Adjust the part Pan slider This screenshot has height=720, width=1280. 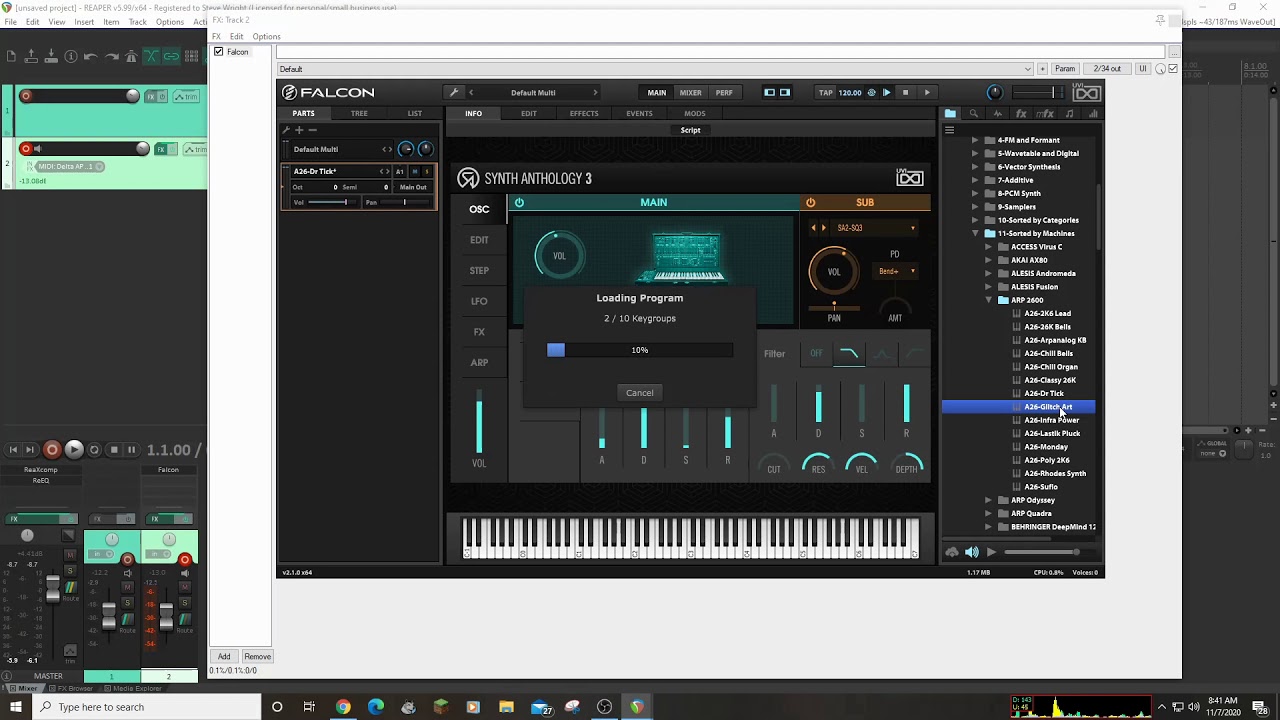point(405,202)
